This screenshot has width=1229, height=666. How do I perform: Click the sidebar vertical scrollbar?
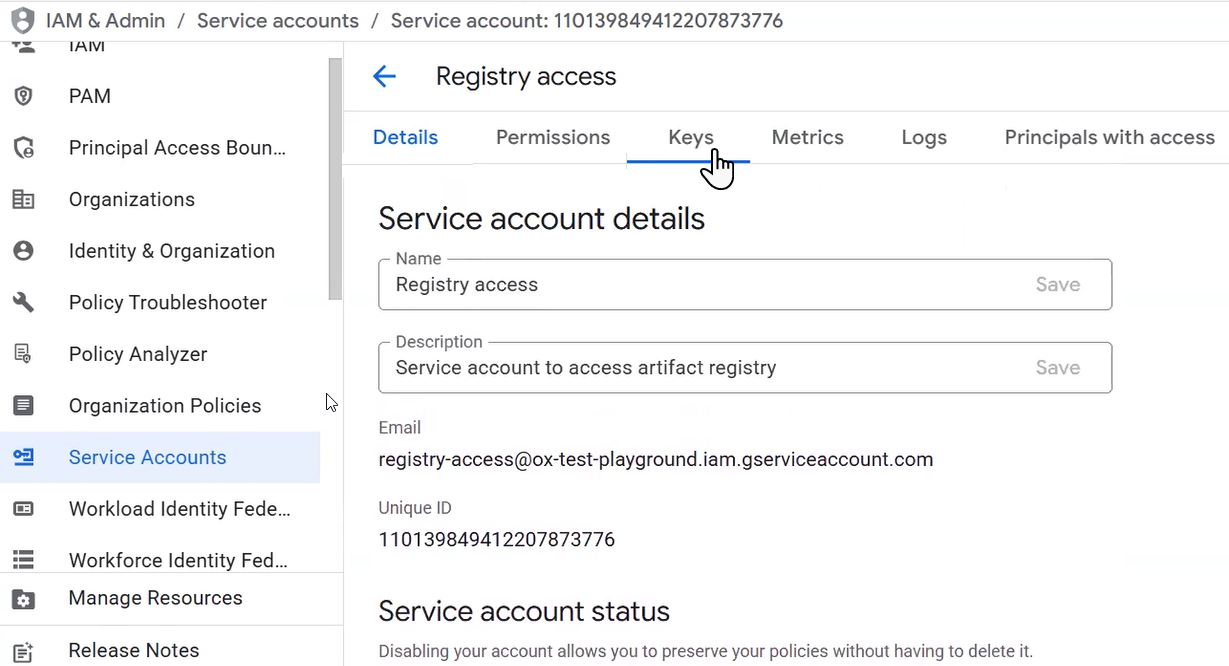[335, 180]
